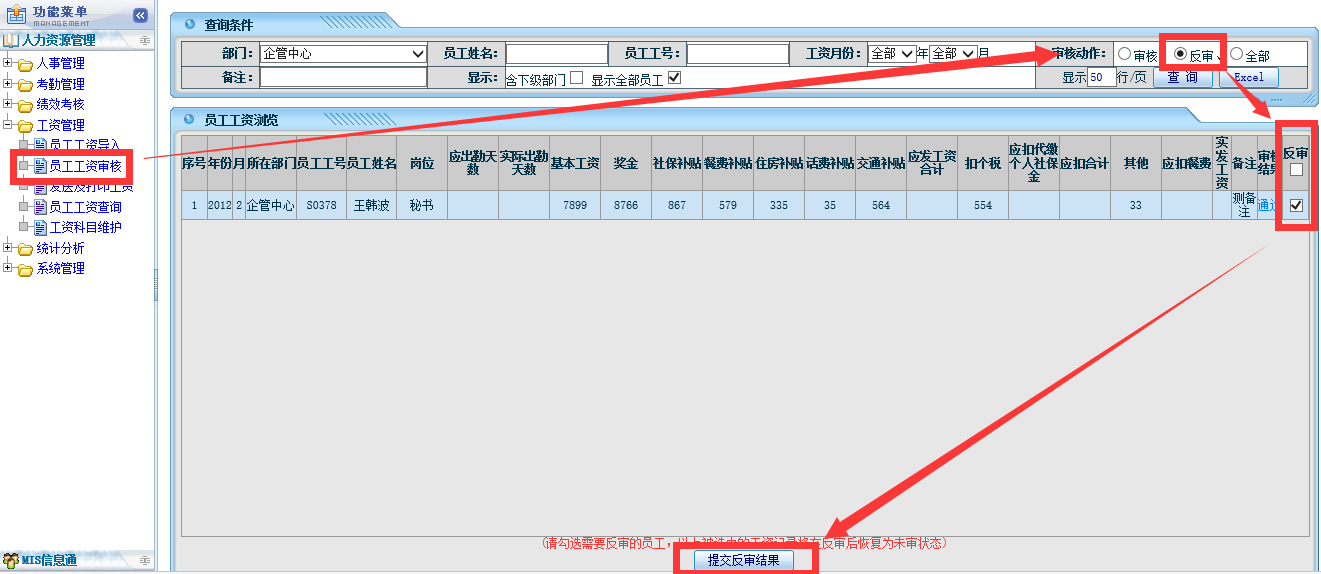Click the folder icon next to 人事管理

pos(25,64)
